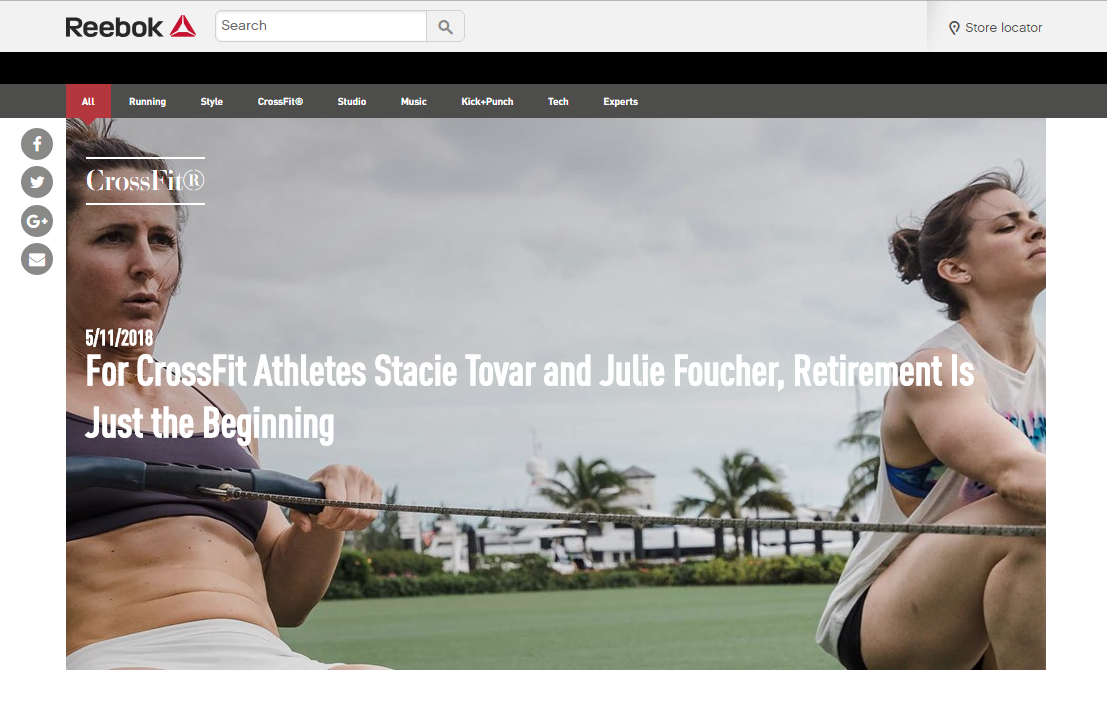Open the Experts category
This screenshot has height=701, width=1107.
621,102
